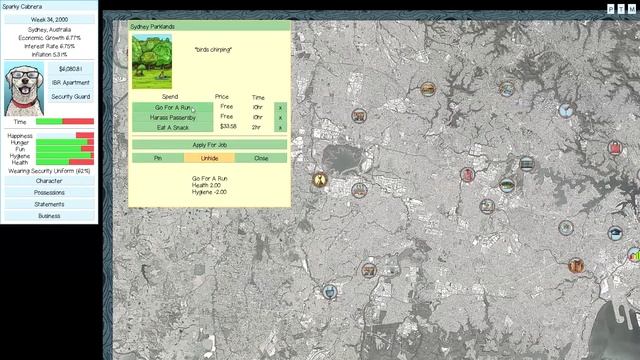640x360 pixels.
Task: Open the Business panel
Action: [49, 216]
